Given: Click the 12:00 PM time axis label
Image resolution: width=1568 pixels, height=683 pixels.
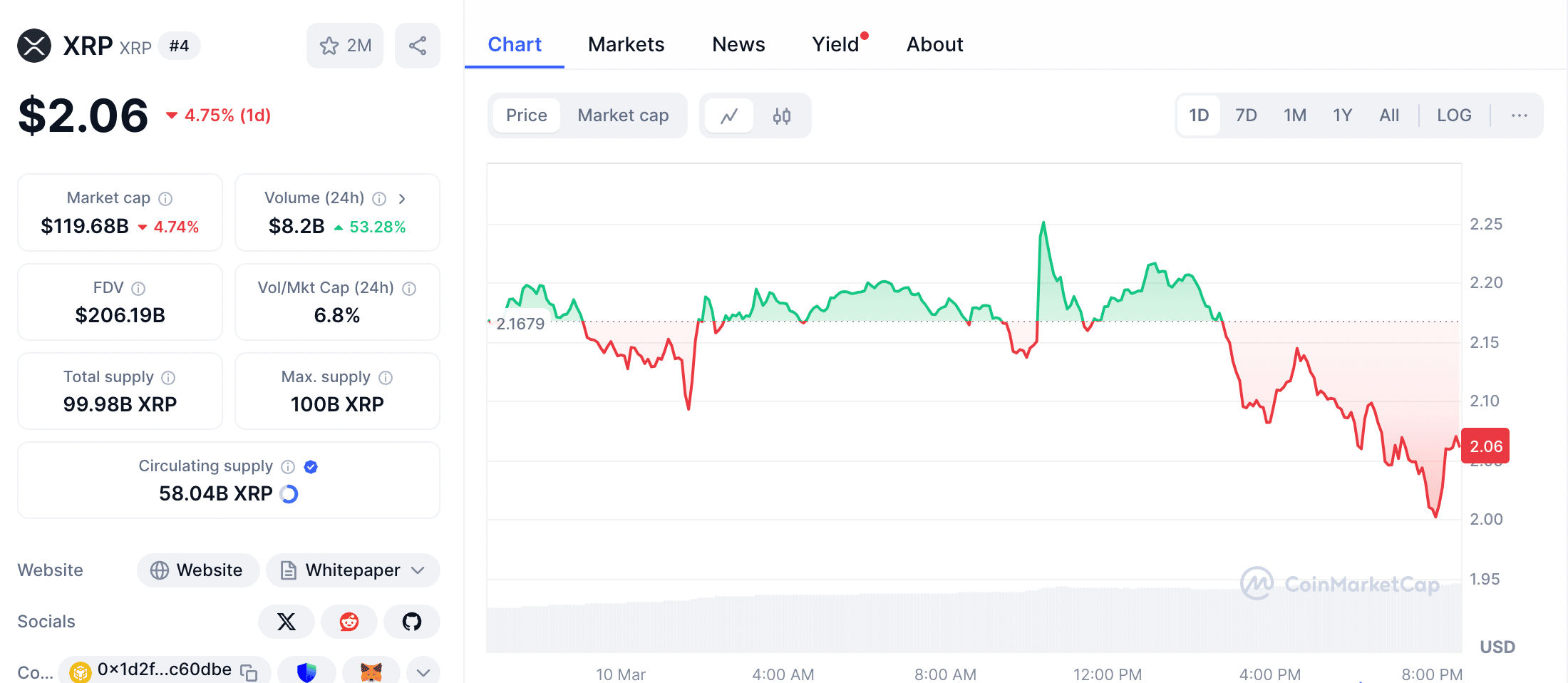Looking at the screenshot, I should coord(1107,674).
